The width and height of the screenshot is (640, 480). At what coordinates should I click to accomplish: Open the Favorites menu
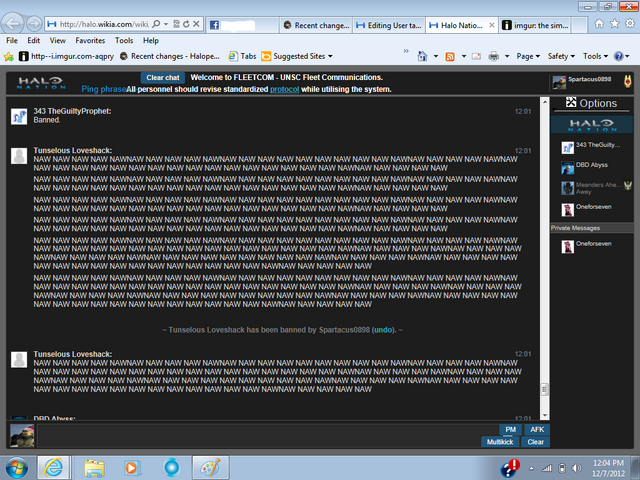coord(90,40)
